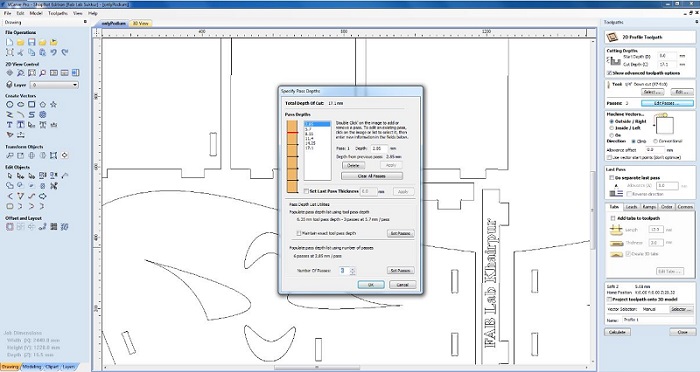This screenshot has height=372, width=700.
Task: Click Delete to remove selected pass
Action: click(353, 165)
